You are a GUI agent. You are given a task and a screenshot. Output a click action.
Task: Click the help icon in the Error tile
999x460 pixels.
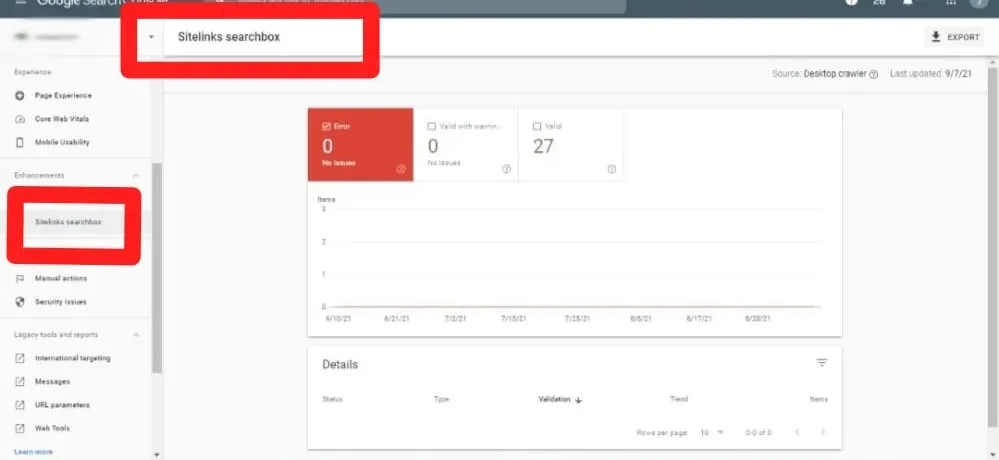(x=401, y=169)
